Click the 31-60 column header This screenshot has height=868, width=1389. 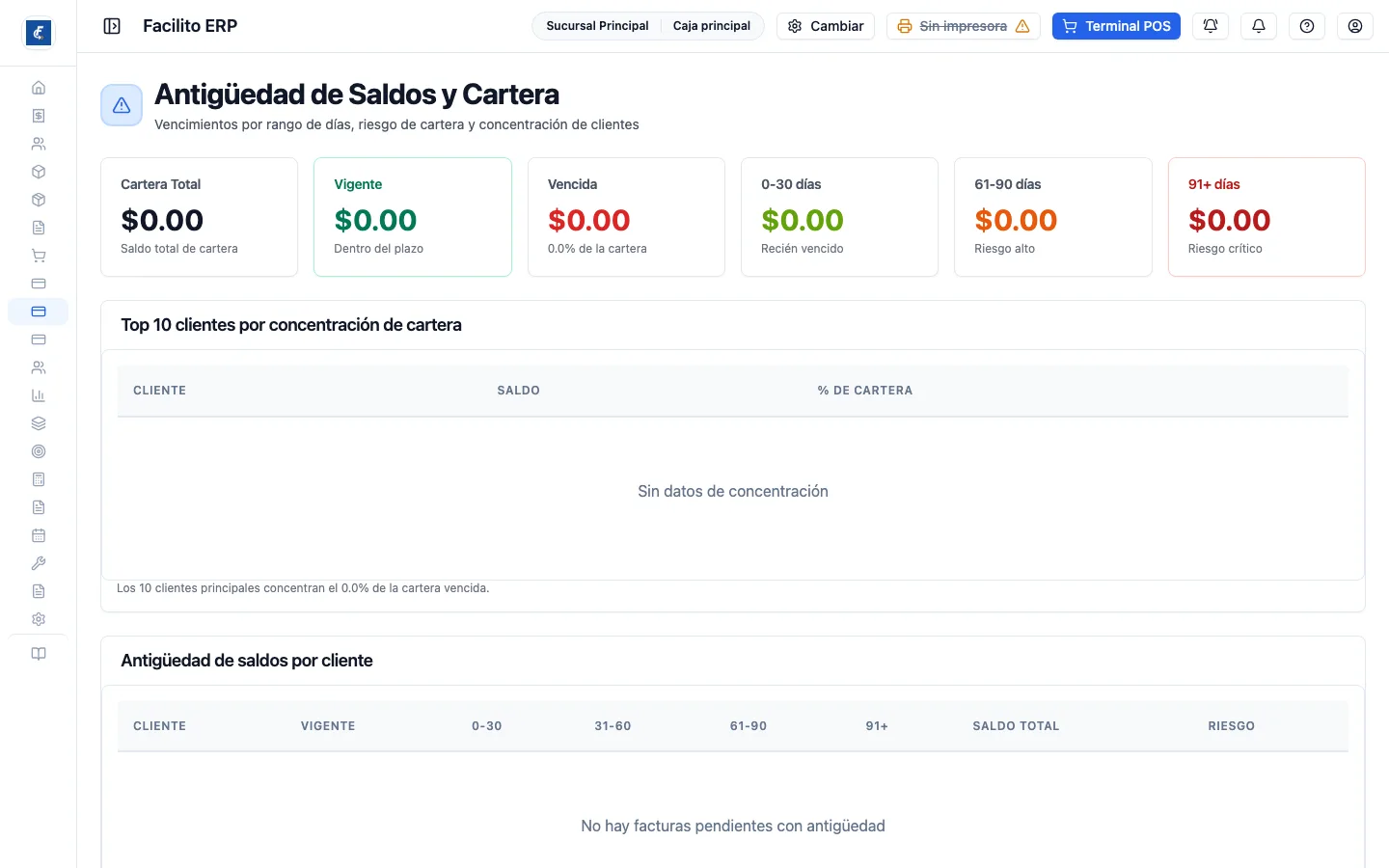point(613,726)
